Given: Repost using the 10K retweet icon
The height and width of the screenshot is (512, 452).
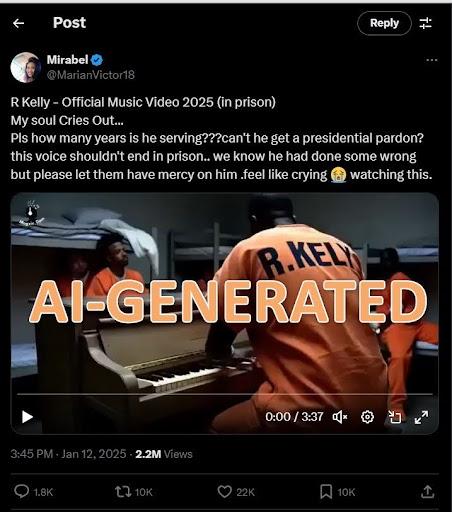Looking at the screenshot, I should click(123, 492).
